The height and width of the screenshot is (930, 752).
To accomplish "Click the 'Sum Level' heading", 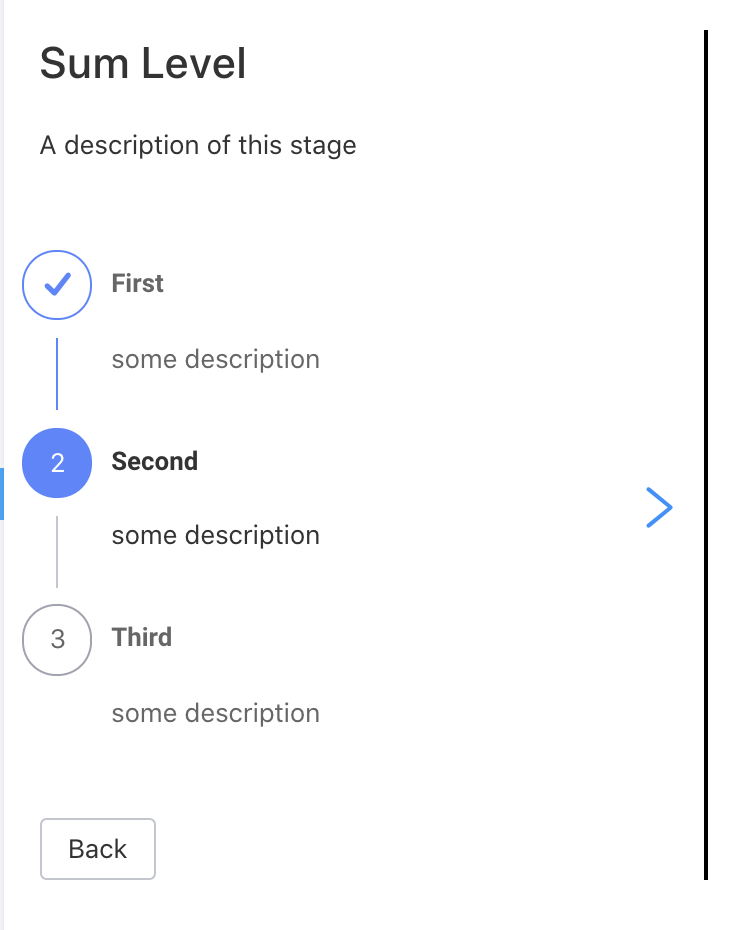I will (x=143, y=63).
